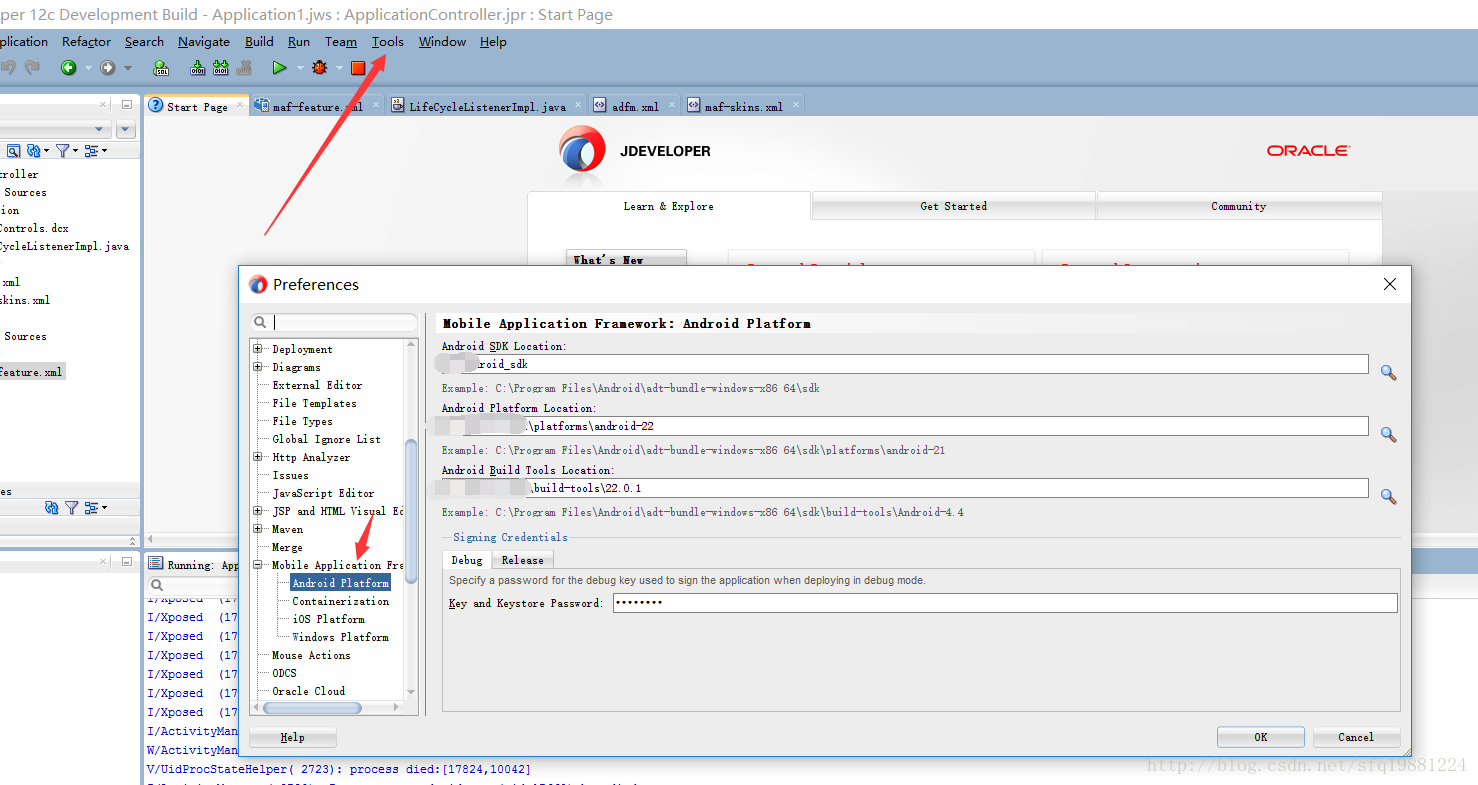Switch to the Community tab

point(1239,206)
